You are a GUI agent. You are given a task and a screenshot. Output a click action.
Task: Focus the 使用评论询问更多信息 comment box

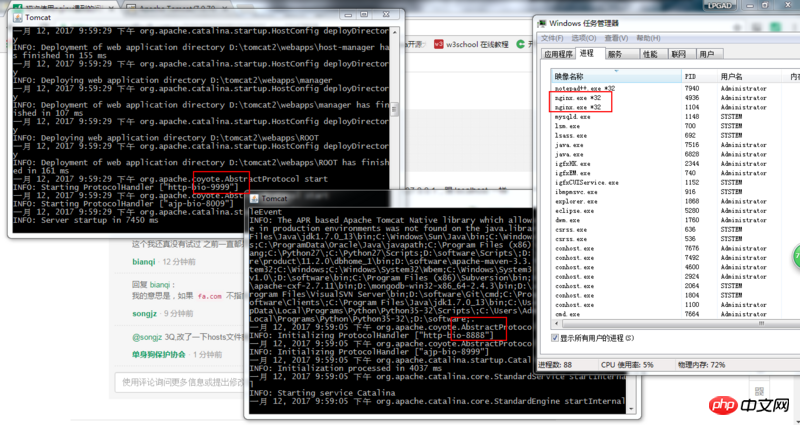point(180,383)
